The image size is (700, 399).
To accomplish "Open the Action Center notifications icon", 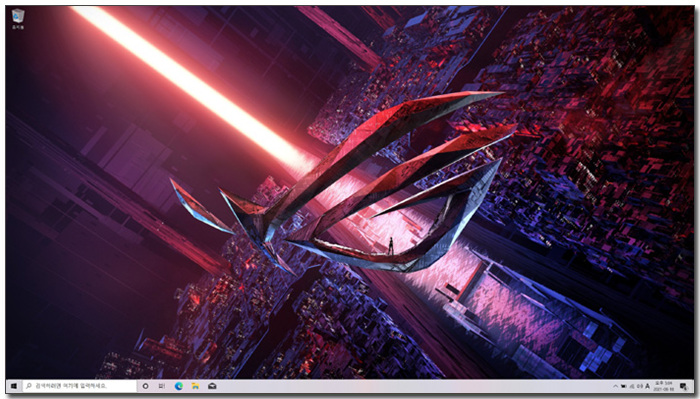I will (684, 387).
